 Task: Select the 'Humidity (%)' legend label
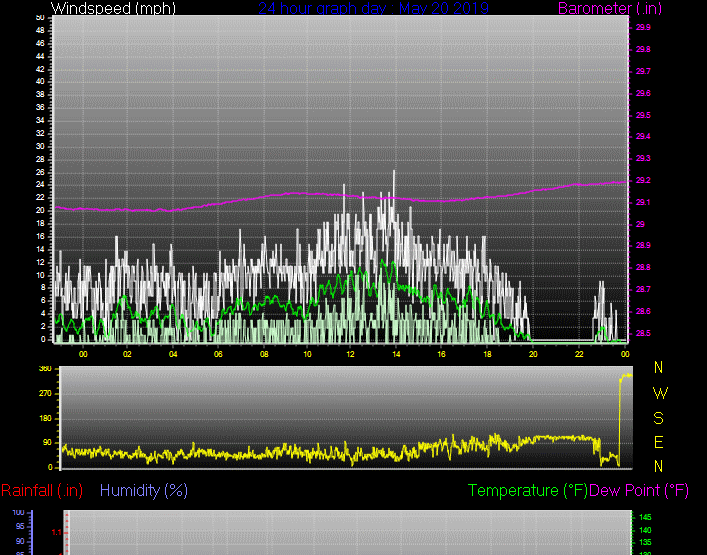(144, 490)
